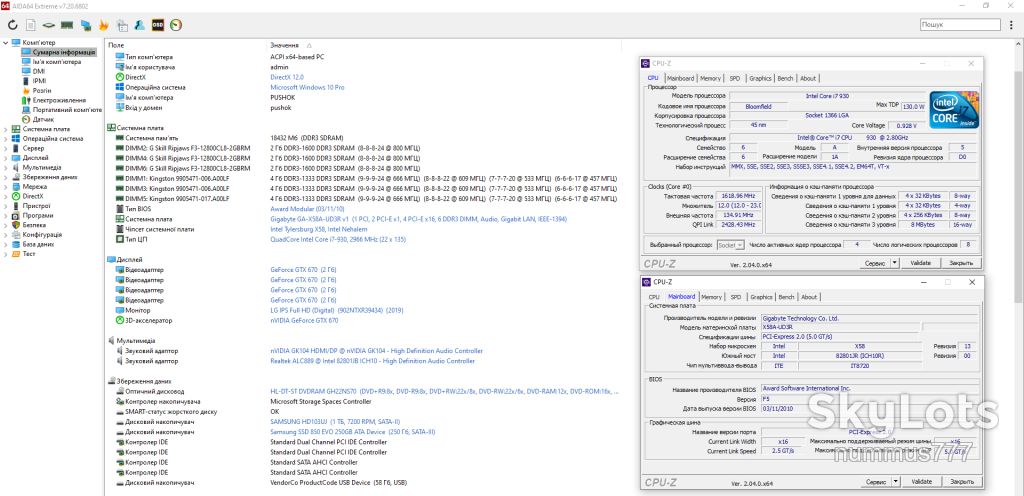Image resolution: width=1024 pixels, height=496 pixels.
Task: Open the SAMSUNG HD103UJ disk link
Action: [x=334, y=422]
